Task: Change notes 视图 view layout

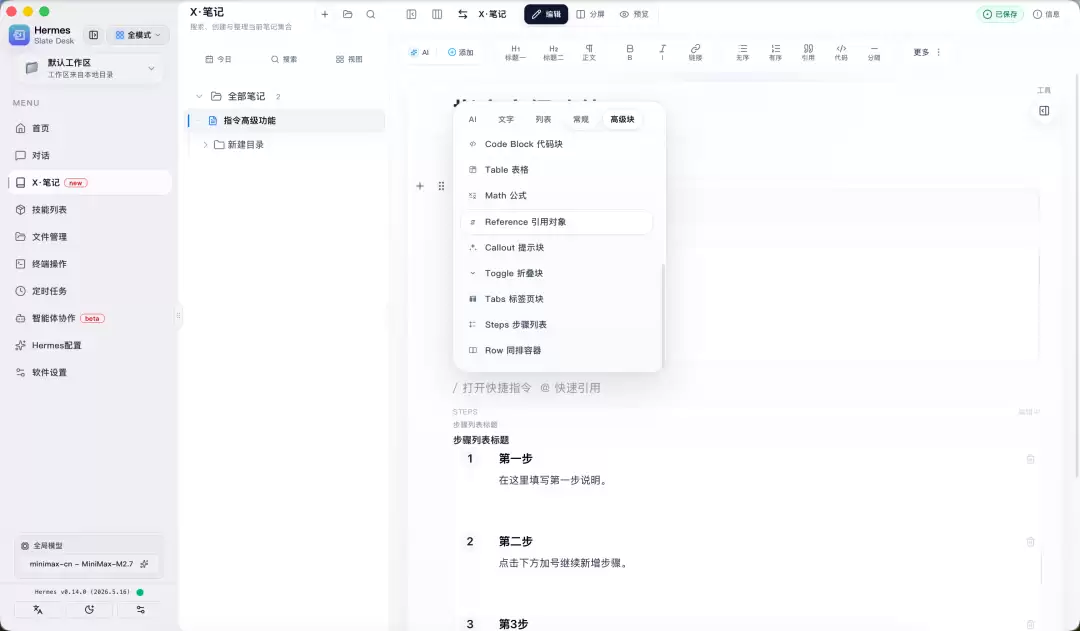Action: point(349,59)
